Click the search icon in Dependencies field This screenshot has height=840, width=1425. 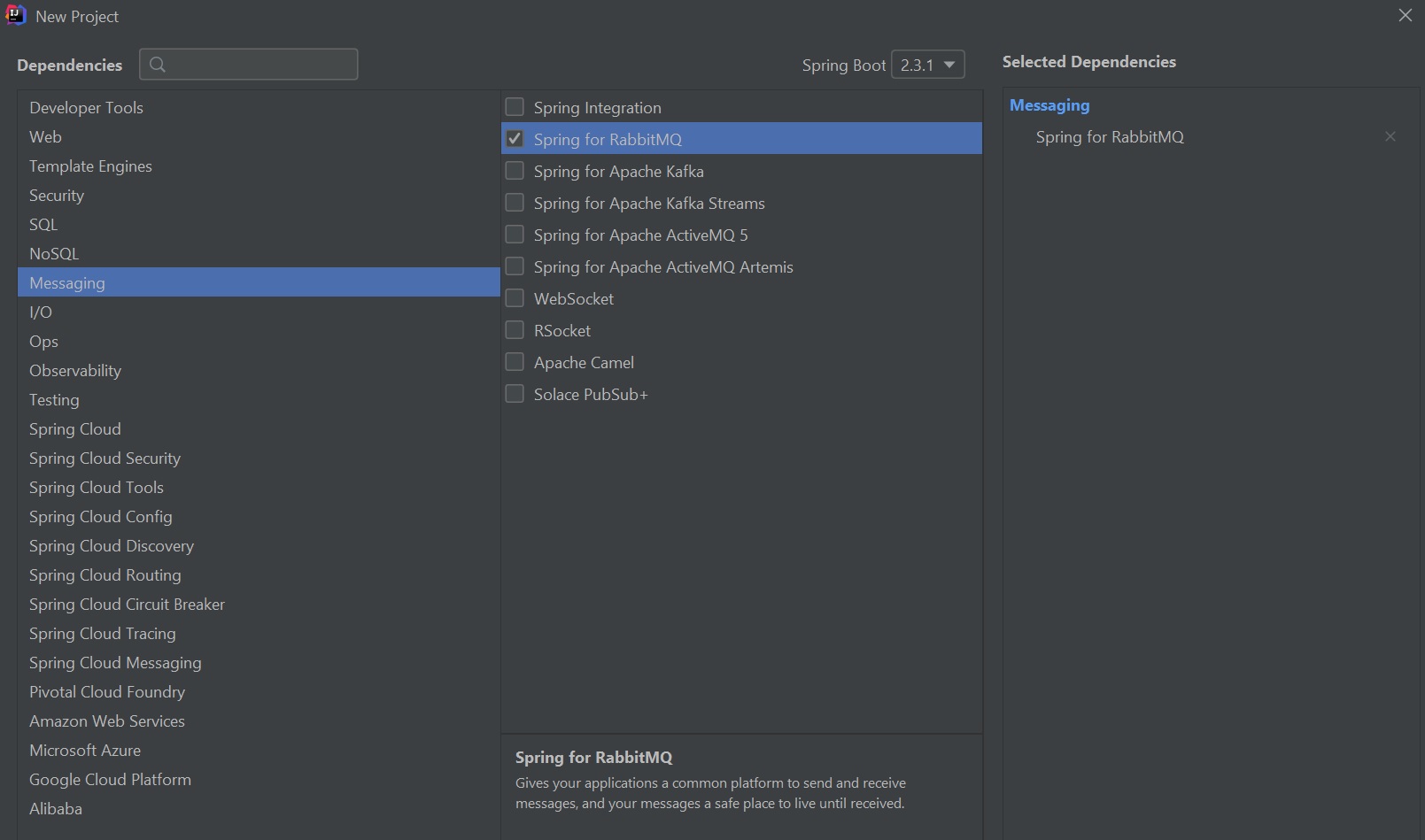[x=158, y=65]
